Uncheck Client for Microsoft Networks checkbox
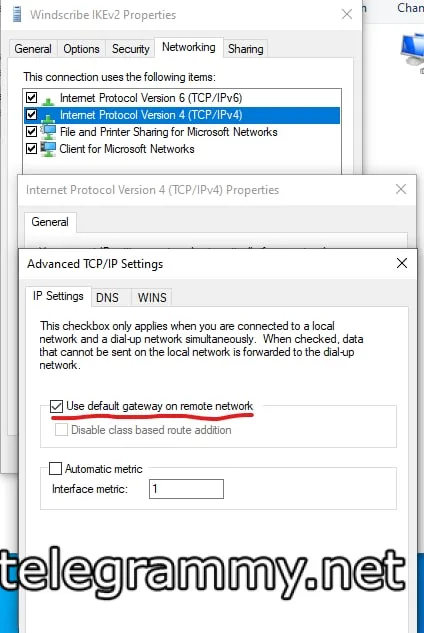The width and height of the screenshot is (424, 633). [x=31, y=149]
